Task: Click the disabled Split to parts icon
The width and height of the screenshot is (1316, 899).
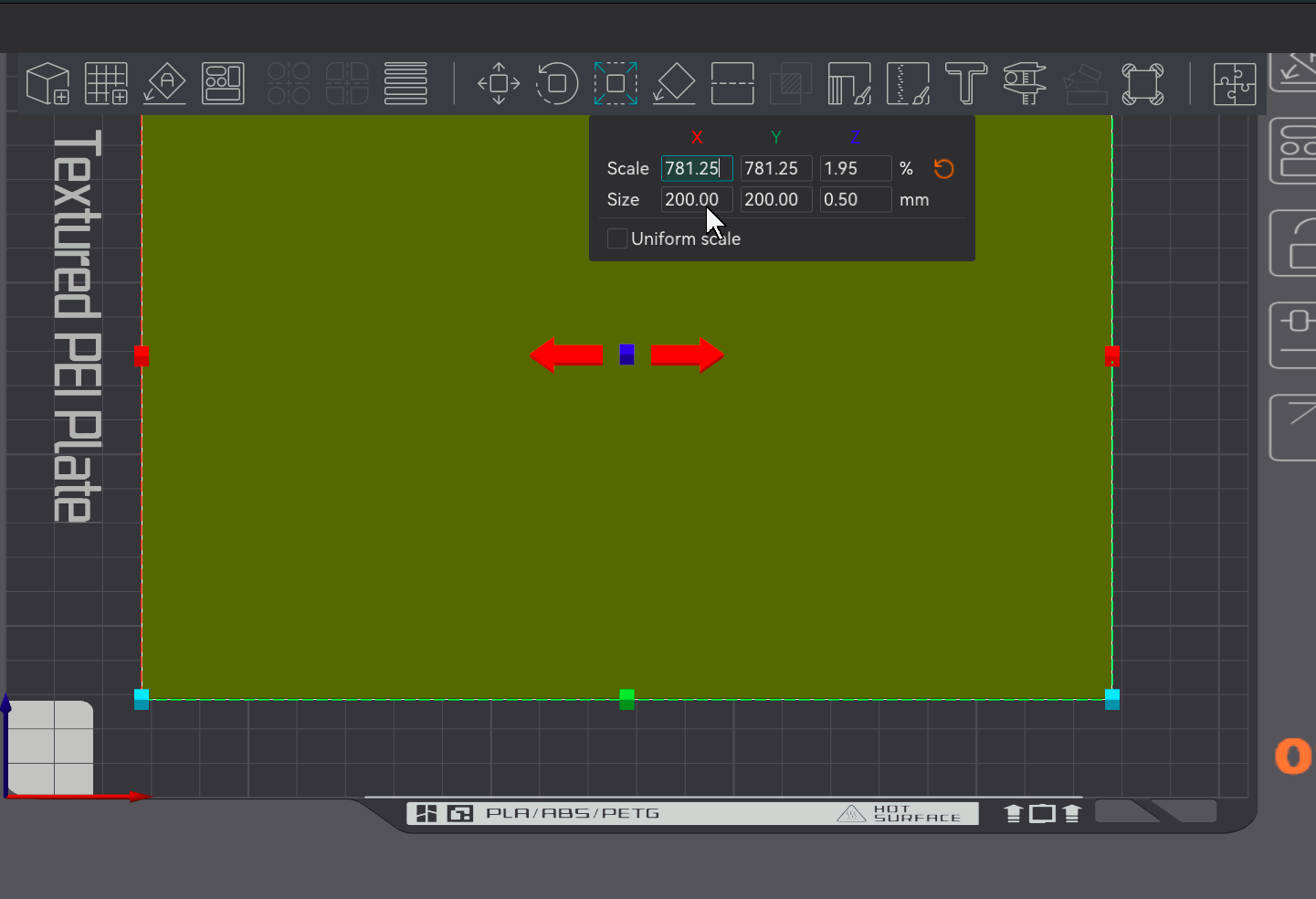Action: tap(347, 83)
